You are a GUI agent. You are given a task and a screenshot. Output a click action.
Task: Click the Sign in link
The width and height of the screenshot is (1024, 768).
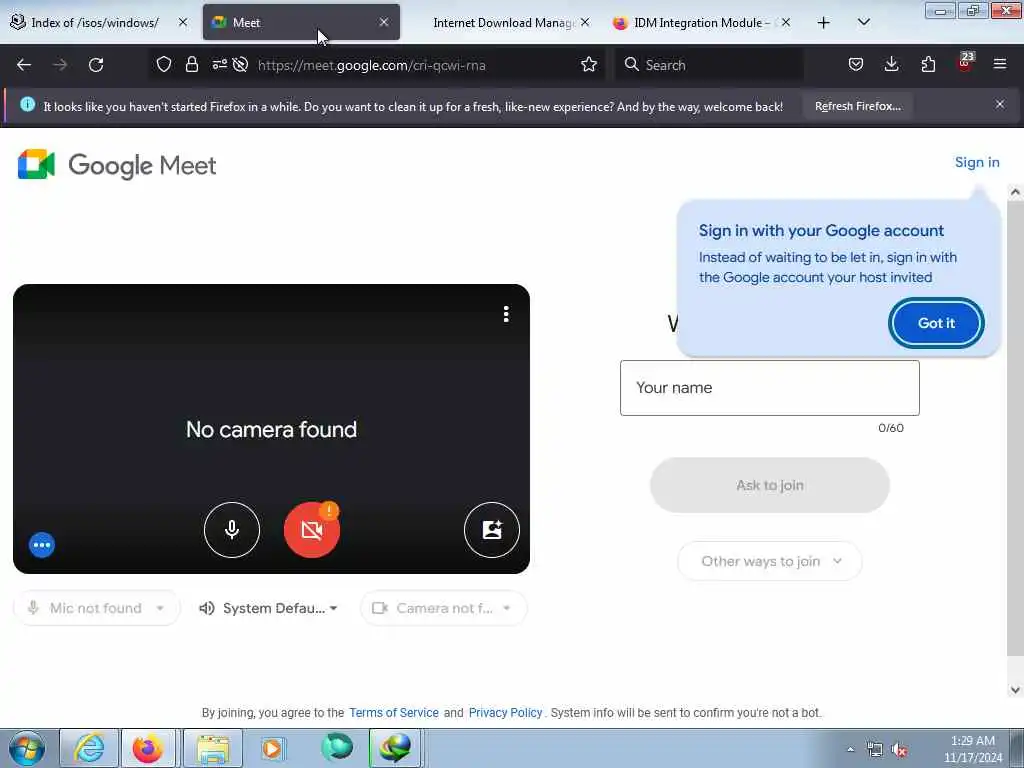pyautogui.click(x=977, y=163)
